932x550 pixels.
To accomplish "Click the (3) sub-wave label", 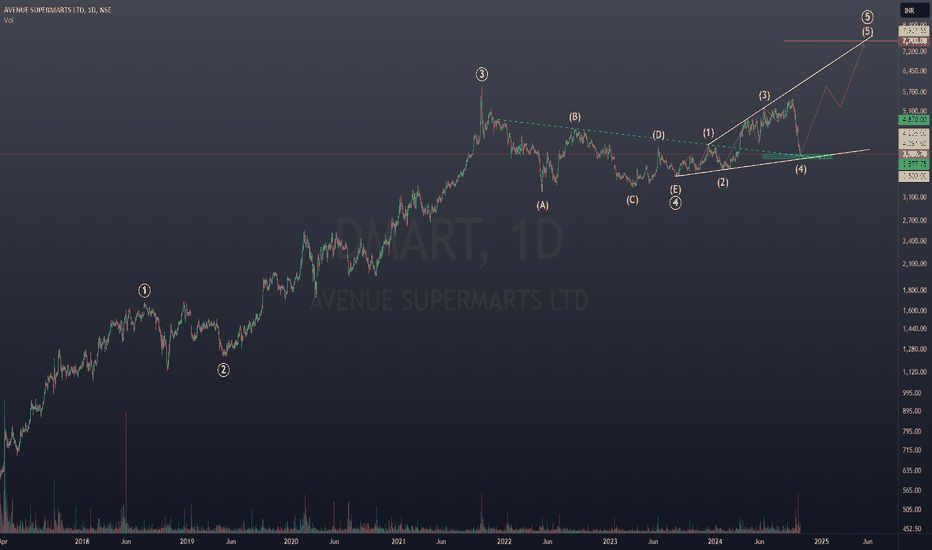I will coord(764,95).
